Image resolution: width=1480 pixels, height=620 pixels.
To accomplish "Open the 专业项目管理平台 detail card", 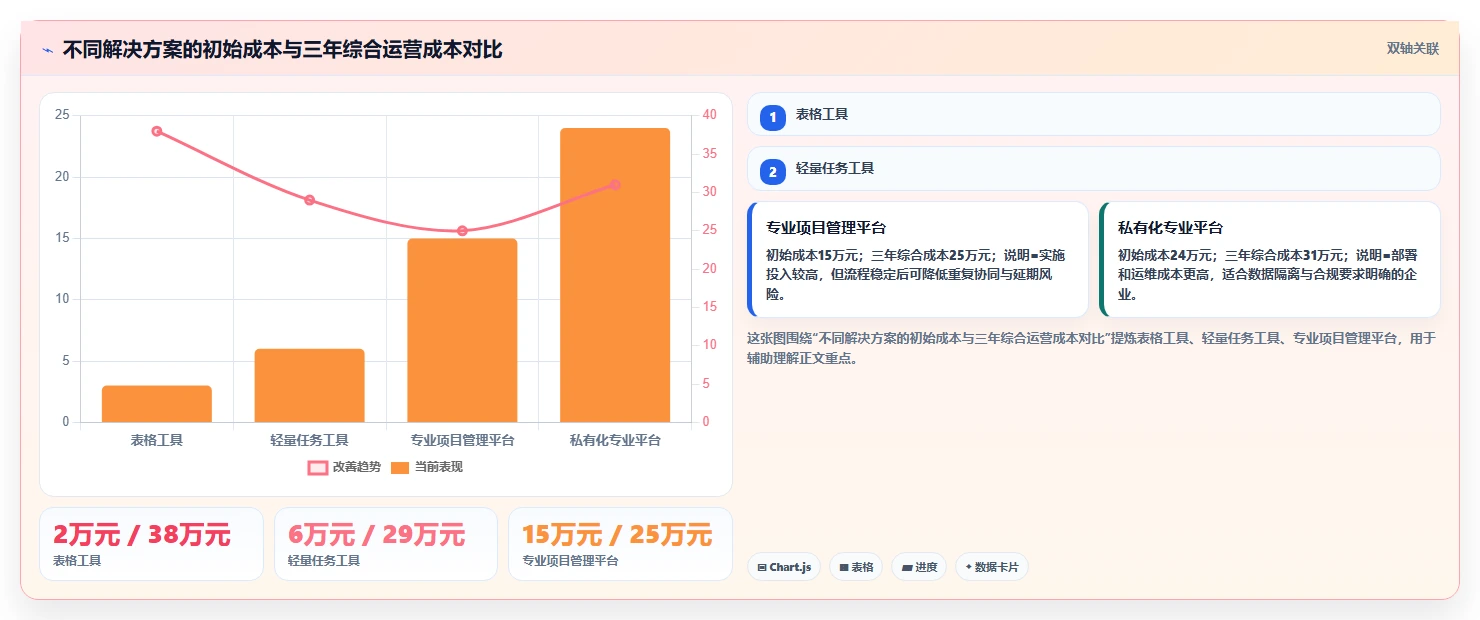I will (918, 260).
